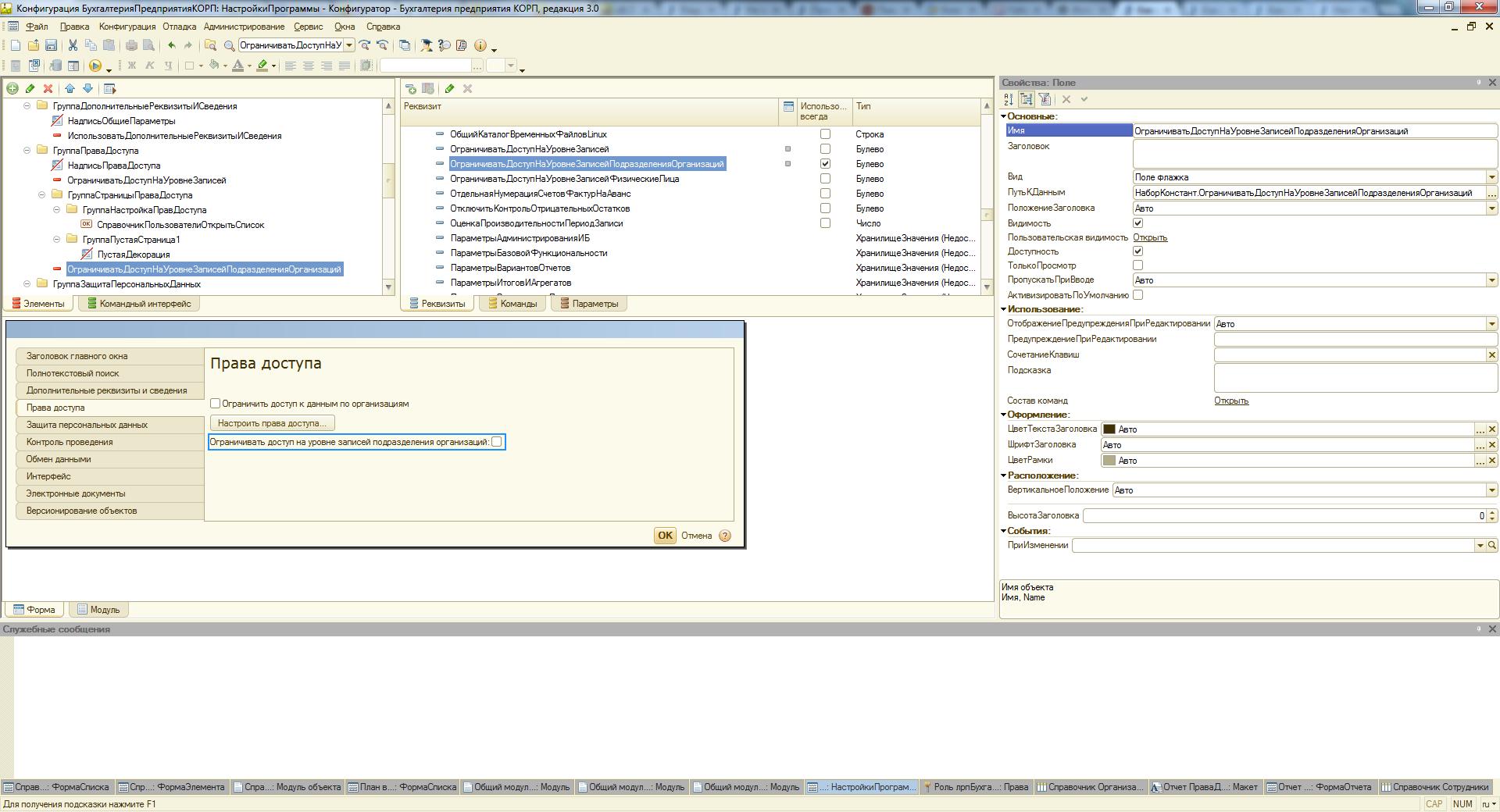Click the ЦветТекстаЗаголовка color swatch
1500x812 pixels.
(1109, 429)
